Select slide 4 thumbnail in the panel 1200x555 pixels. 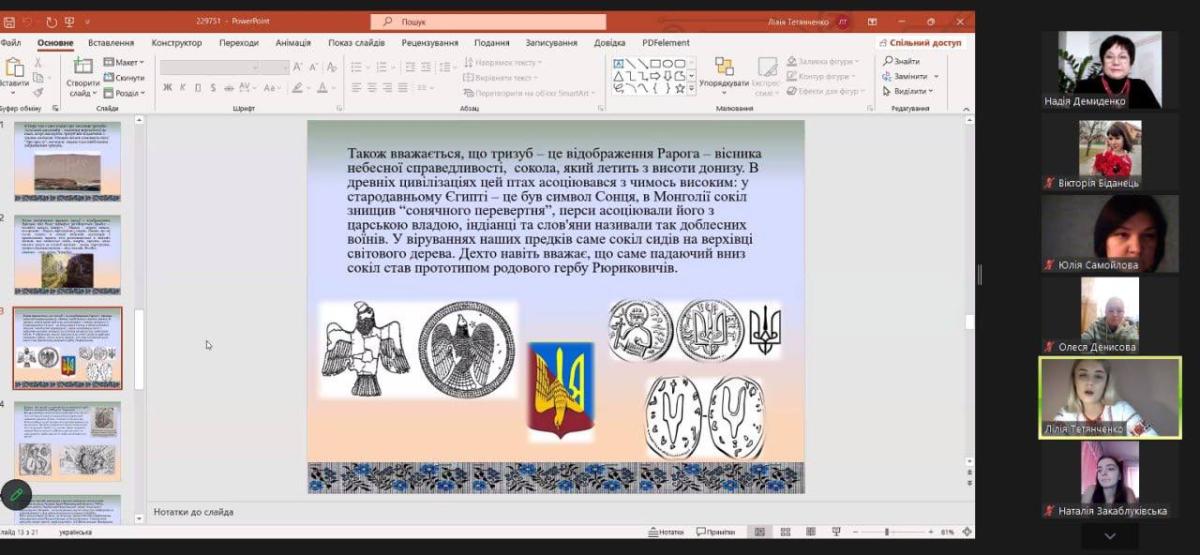68,440
